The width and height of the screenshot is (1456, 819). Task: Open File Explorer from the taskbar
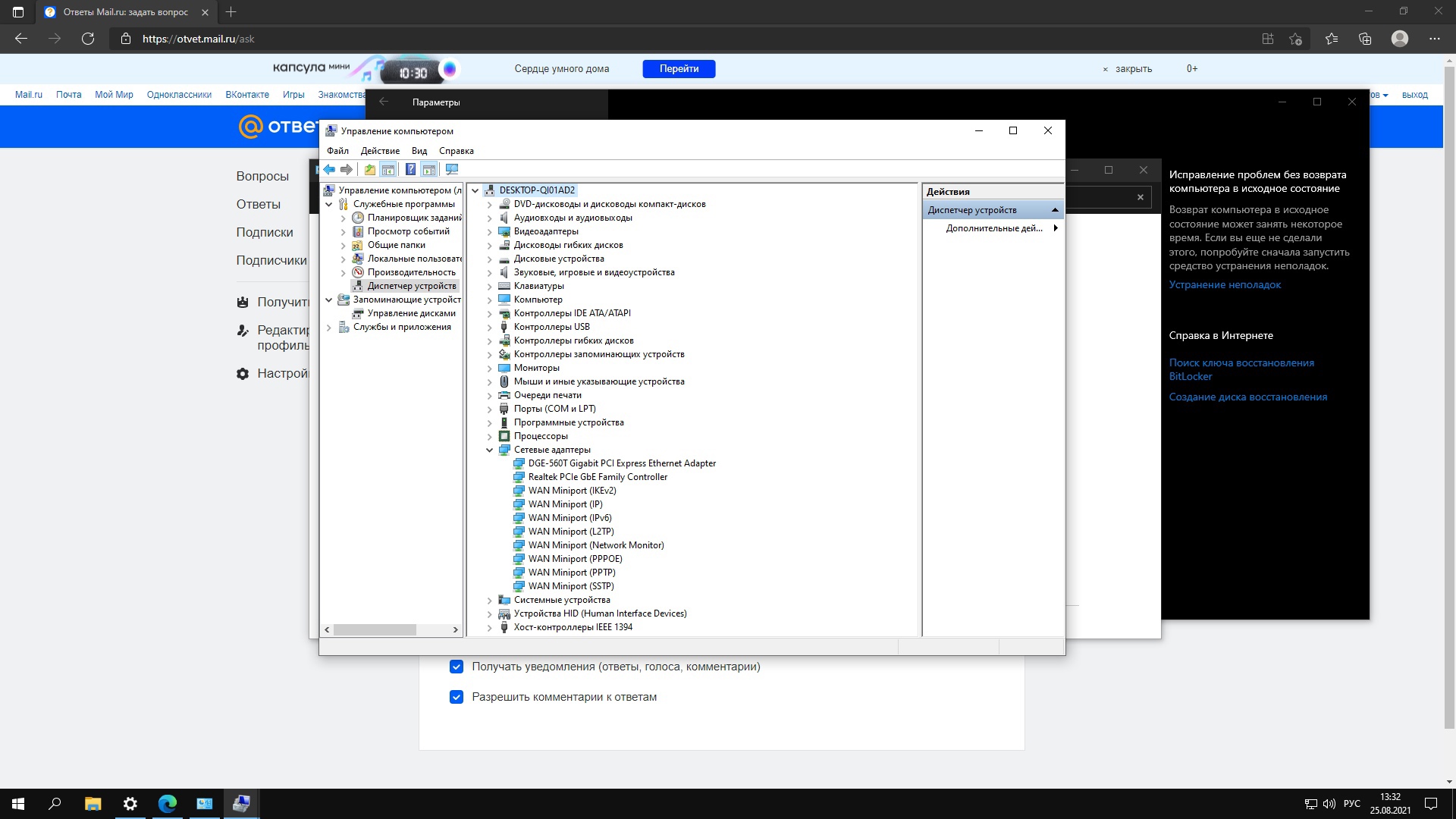click(x=93, y=804)
